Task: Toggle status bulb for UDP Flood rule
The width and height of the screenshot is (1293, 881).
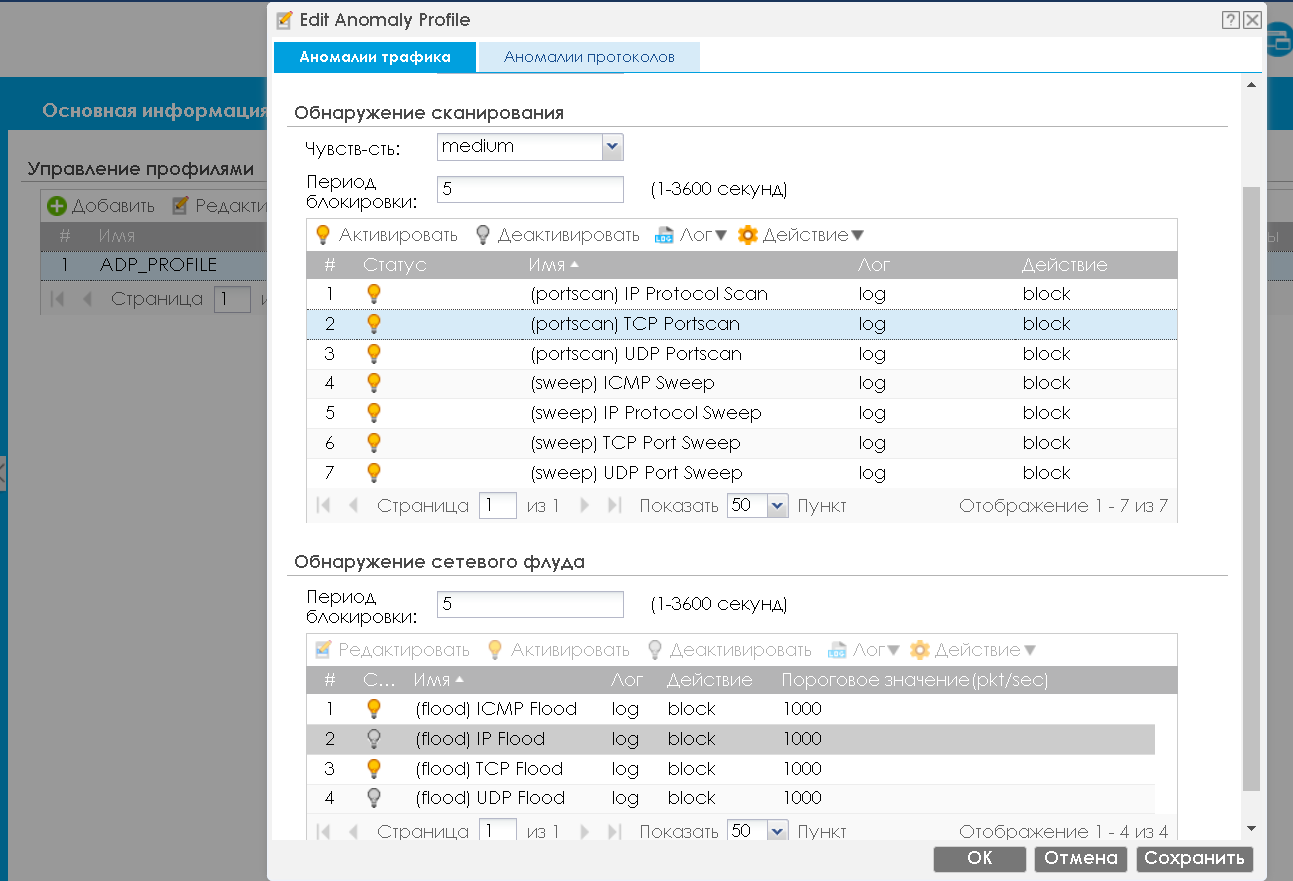Action: (x=374, y=798)
